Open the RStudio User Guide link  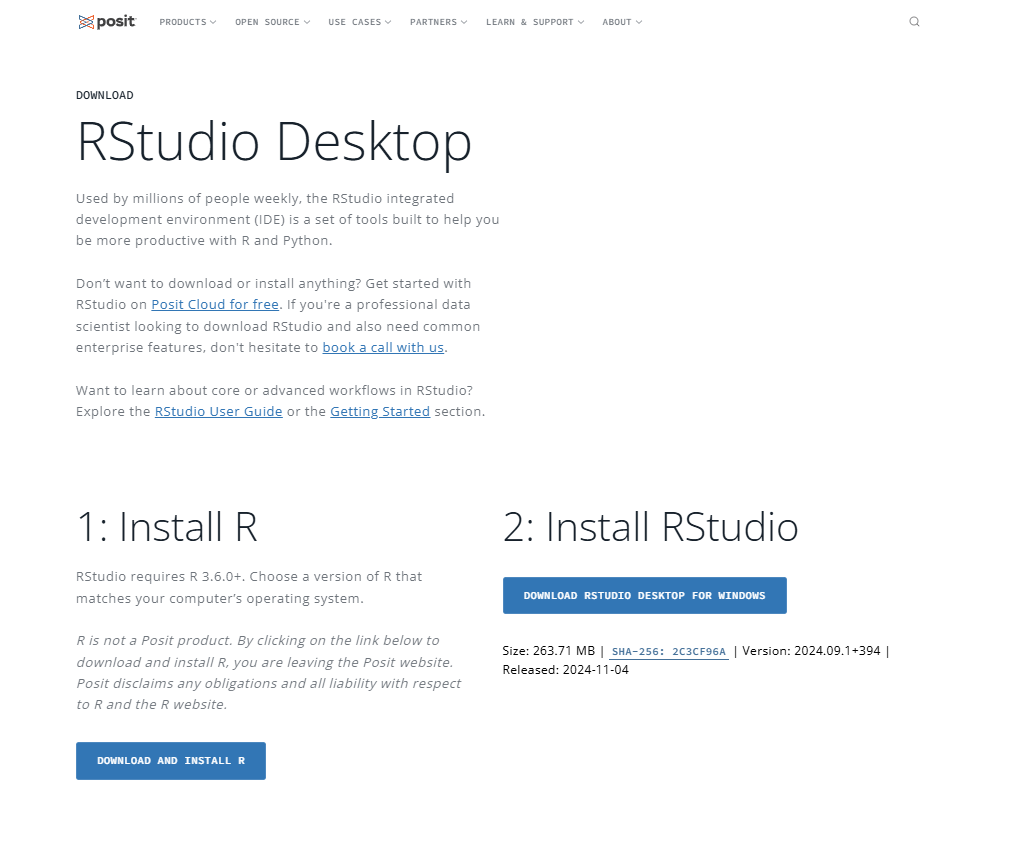pyautogui.click(x=218, y=412)
